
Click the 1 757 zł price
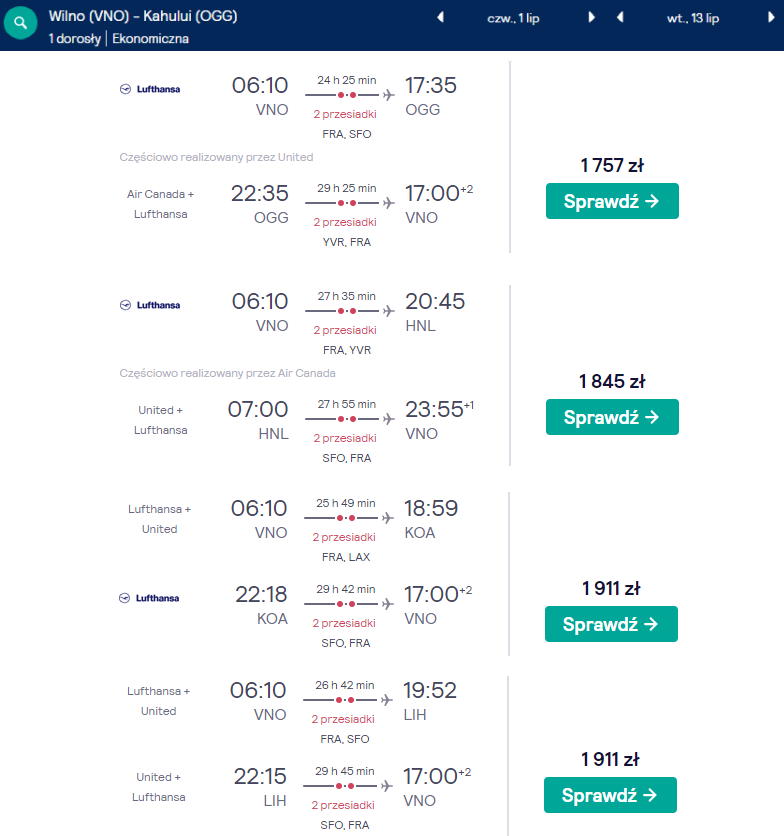[x=612, y=165]
